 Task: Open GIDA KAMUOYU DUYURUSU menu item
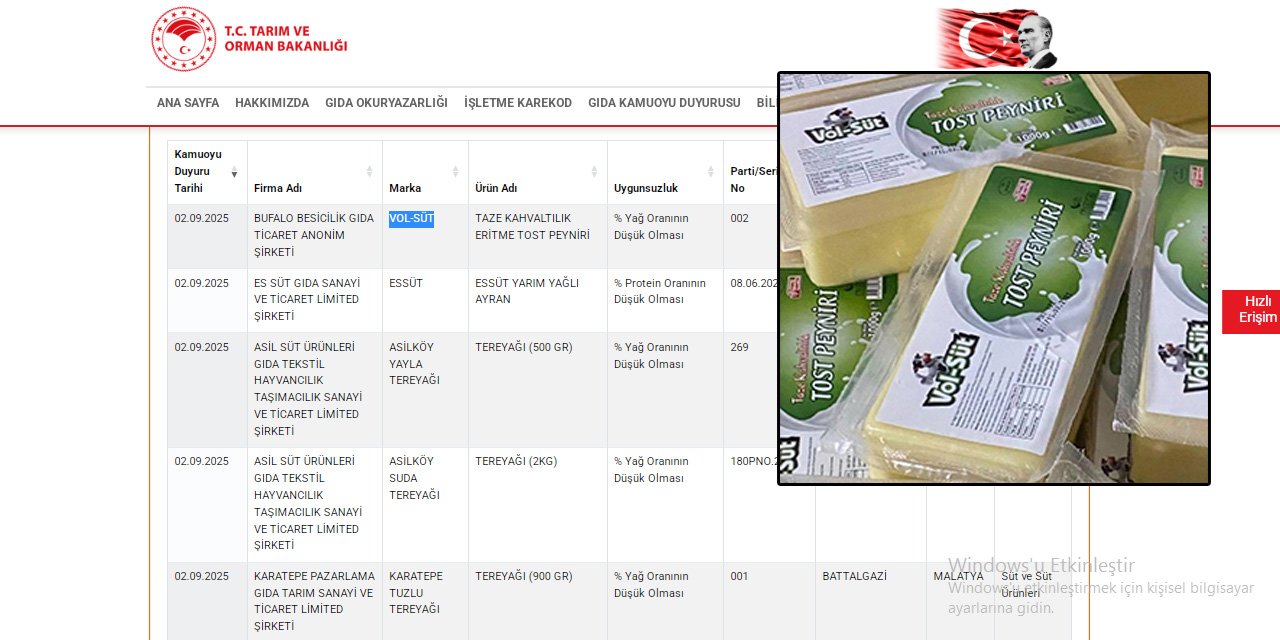click(664, 103)
